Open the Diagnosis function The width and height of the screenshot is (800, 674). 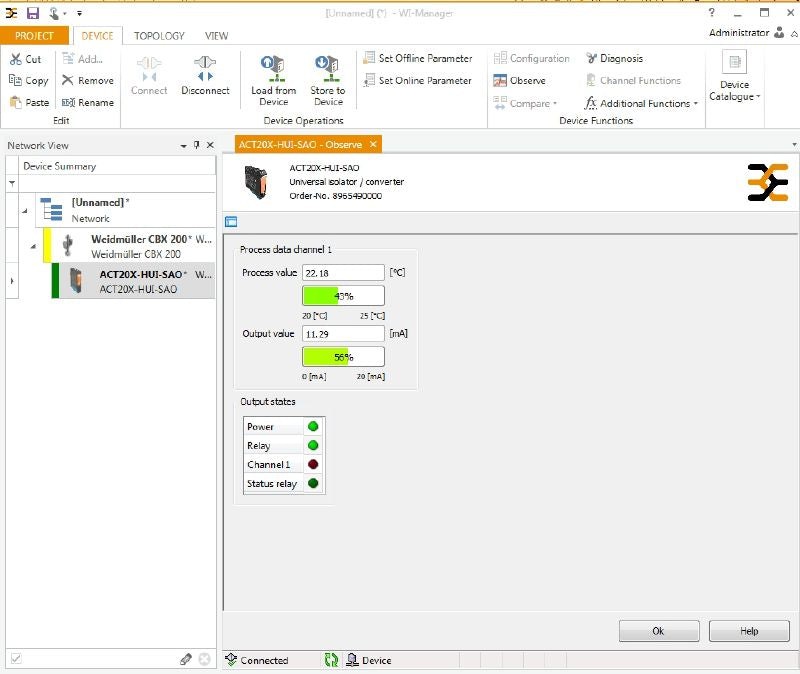coord(613,58)
